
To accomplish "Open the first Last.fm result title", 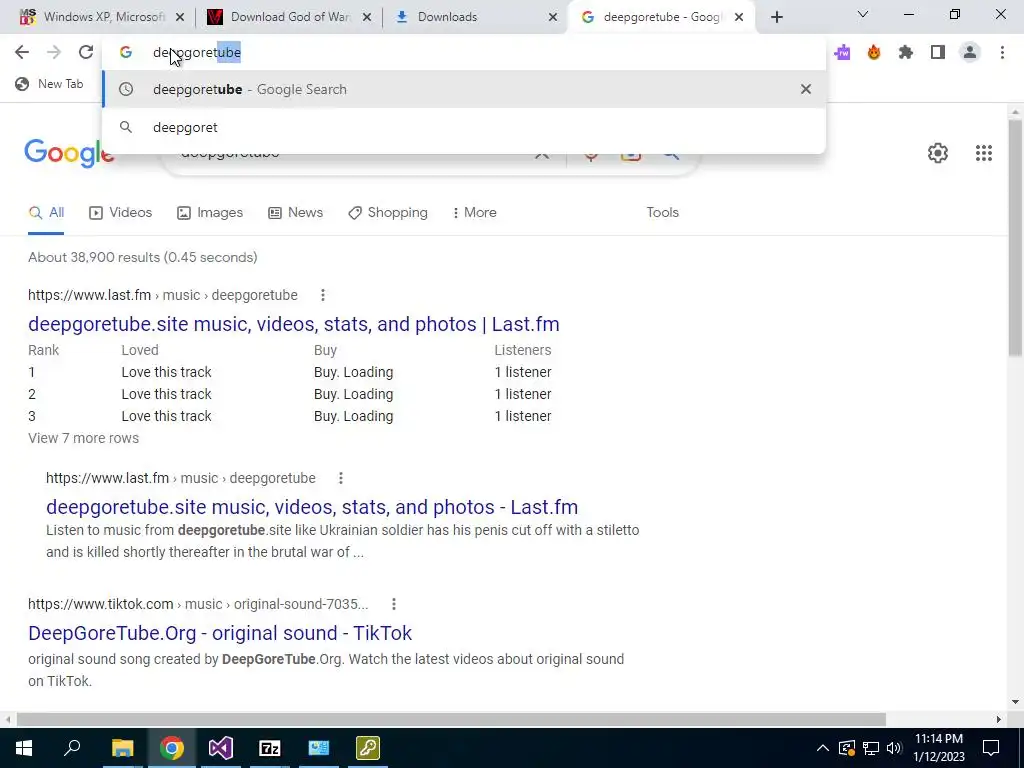I will (293, 324).
